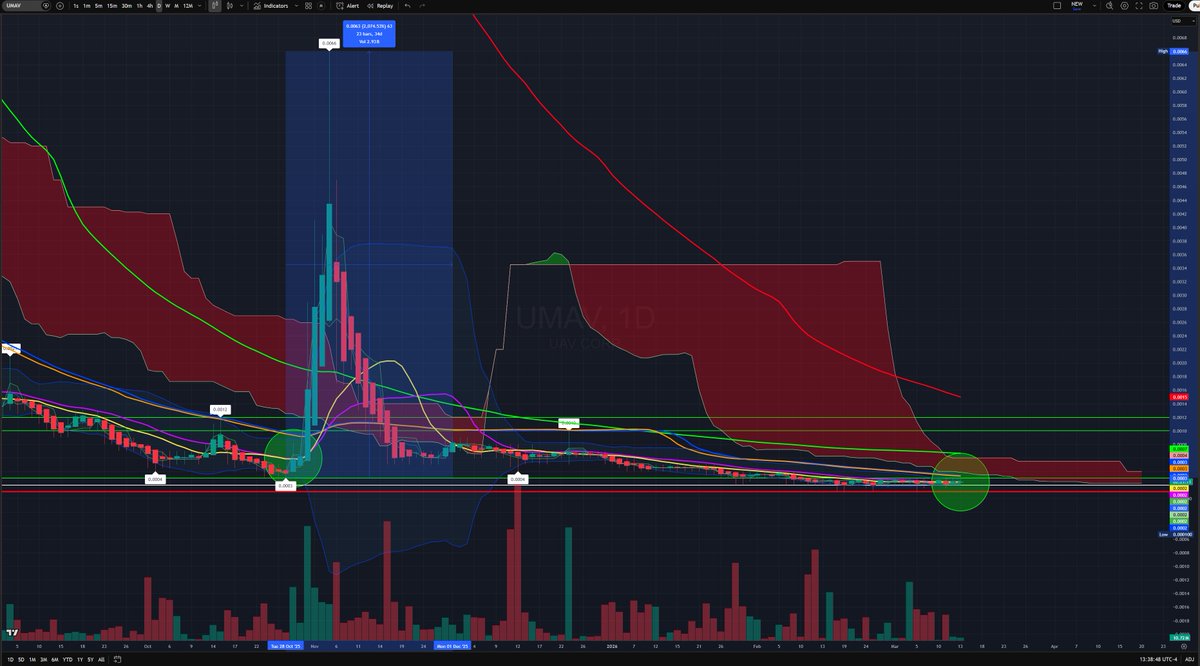Select the blue measurement info box at top
Viewport: 1200px width, 666px height.
(369, 33)
